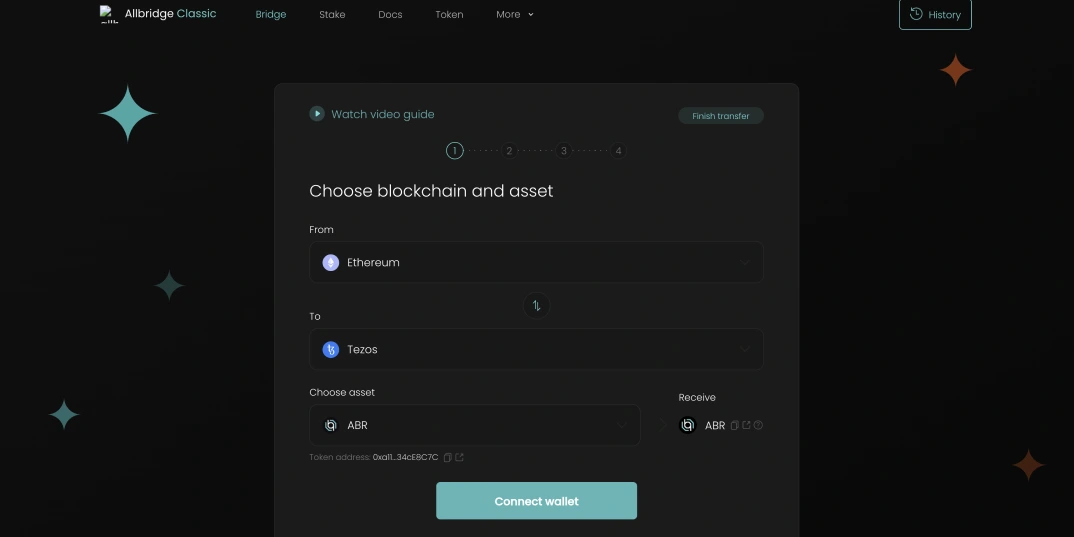This screenshot has height=537, width=1074.
Task: Jump to step 3 in progress indicator
Action: pyautogui.click(x=564, y=151)
